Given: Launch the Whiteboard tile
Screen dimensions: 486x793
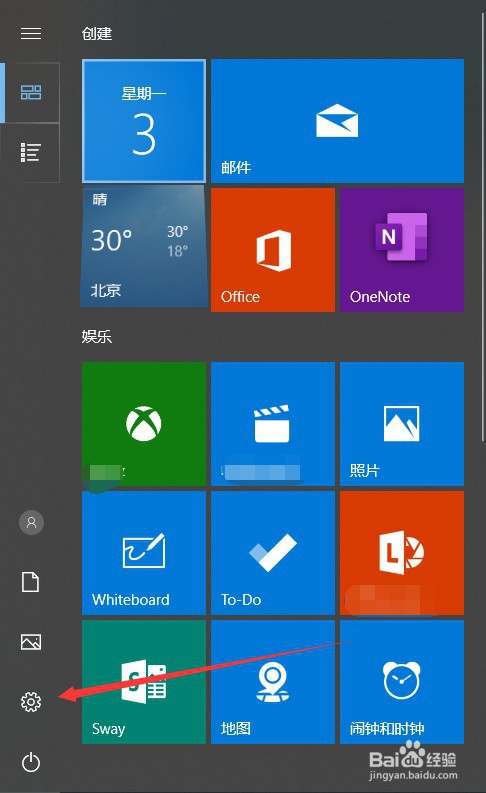Looking at the screenshot, I should 144,553.
